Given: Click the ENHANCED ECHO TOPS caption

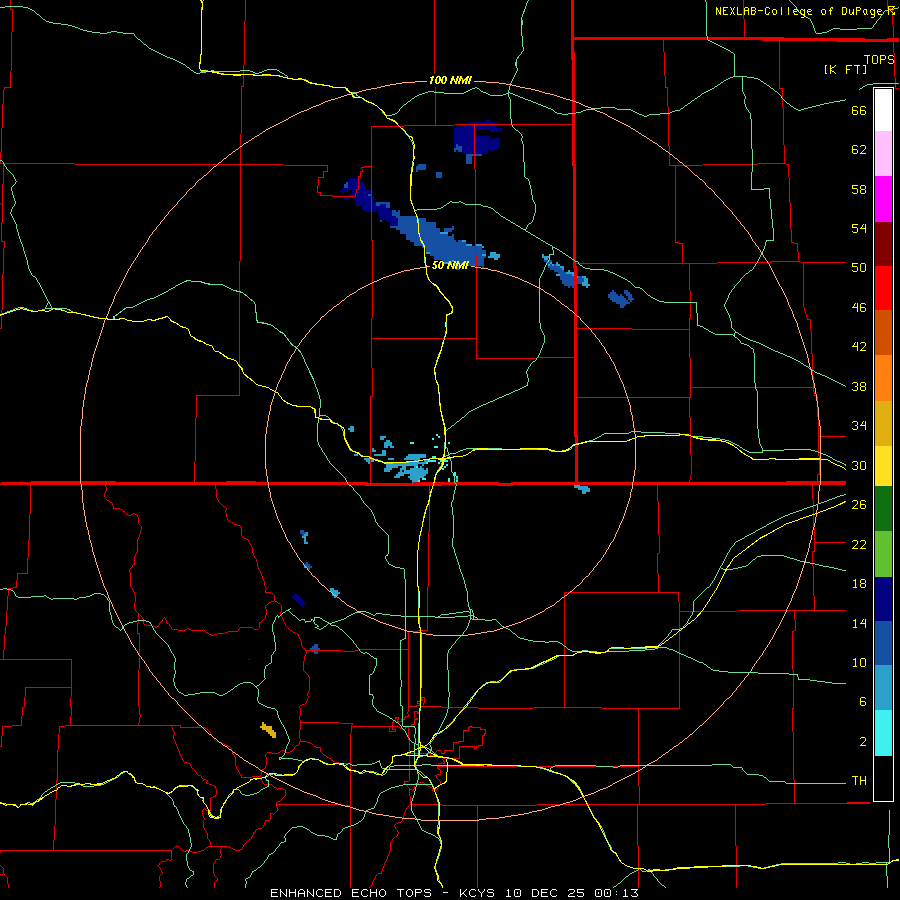Looking at the screenshot, I should click(x=351, y=893).
